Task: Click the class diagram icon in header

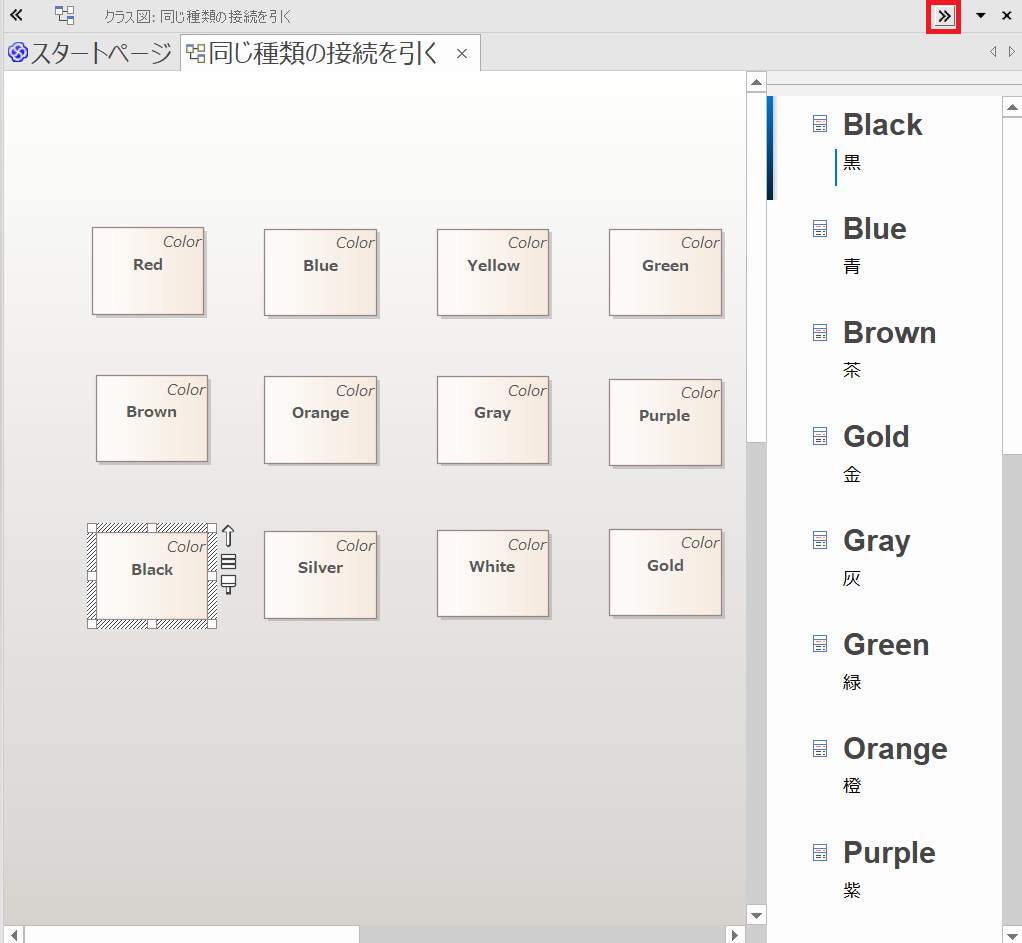Action: pos(65,16)
